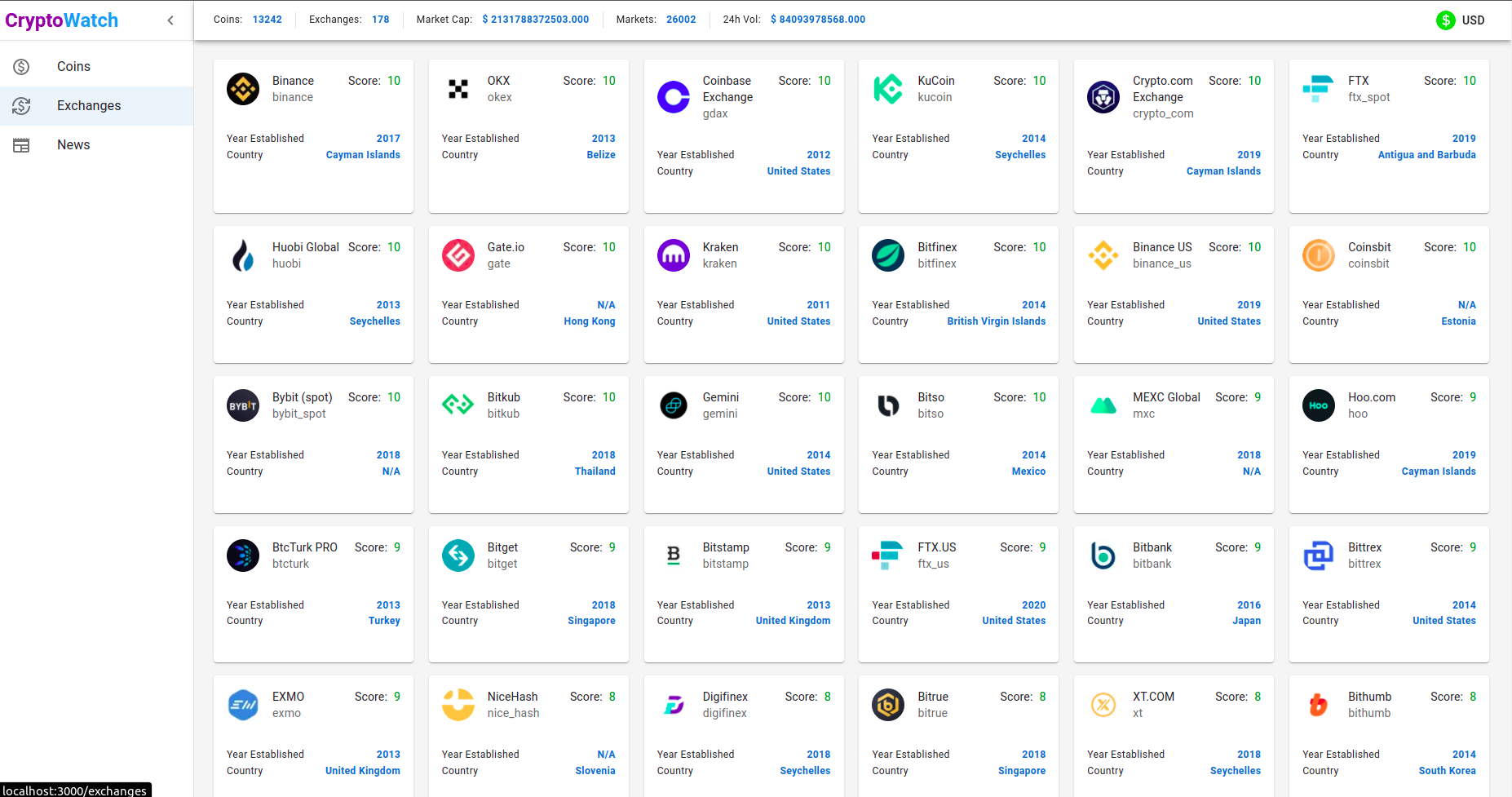Screen dimensions: 1512x797
Task: Click the FTX.US logo icon
Action: coord(888,556)
